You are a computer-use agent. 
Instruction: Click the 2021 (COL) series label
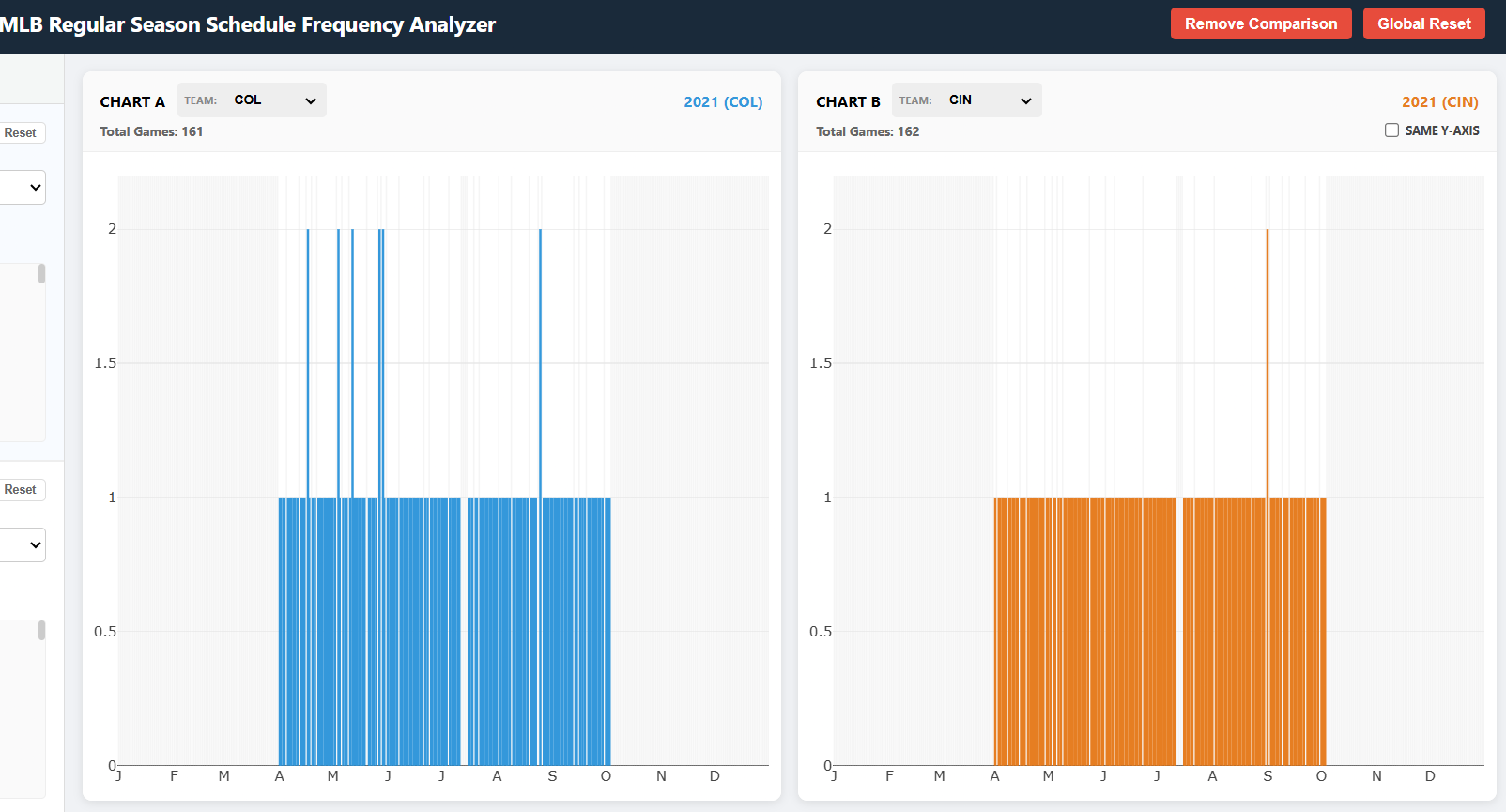tap(722, 102)
